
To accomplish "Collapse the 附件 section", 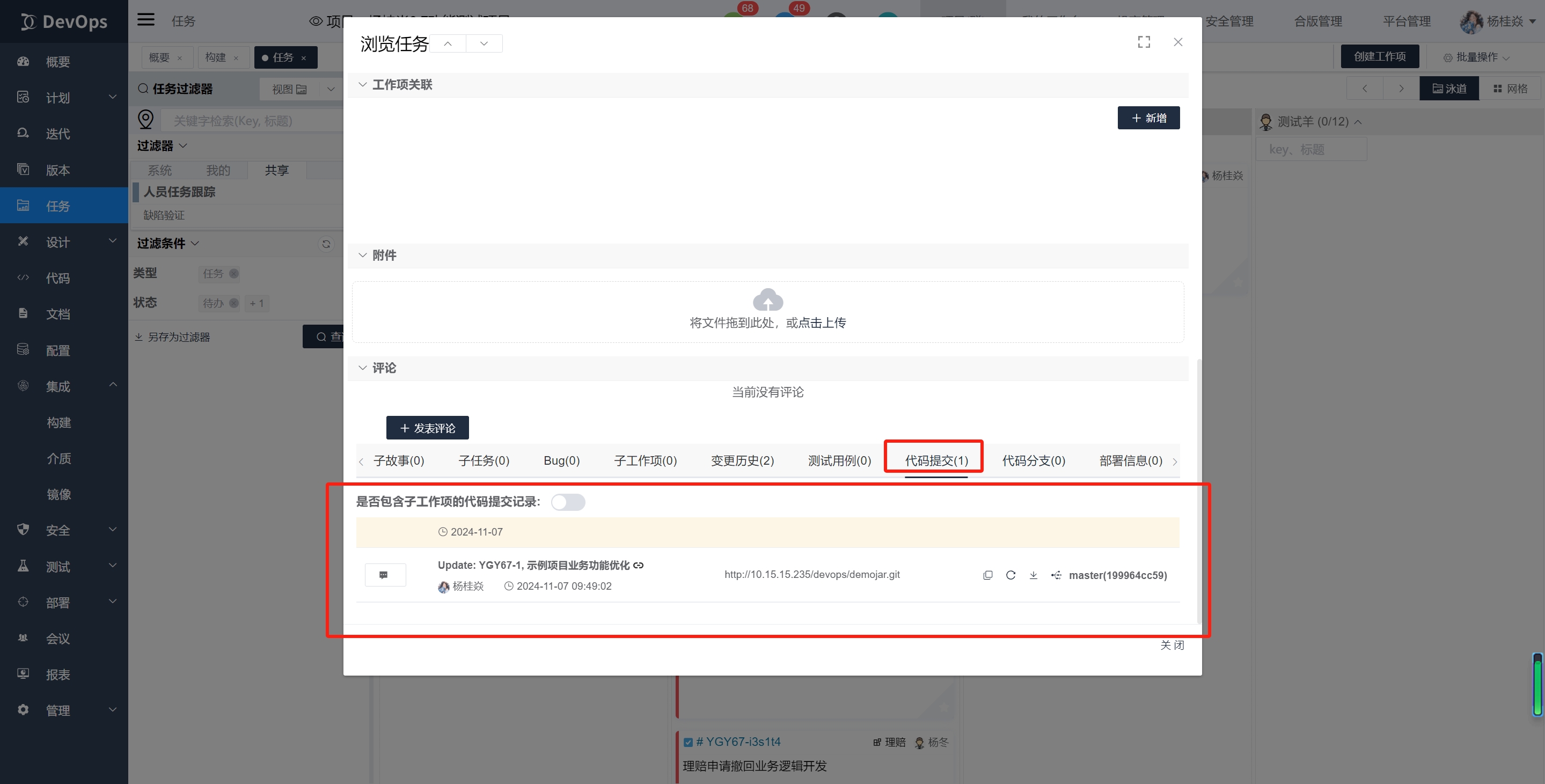I will point(362,255).
